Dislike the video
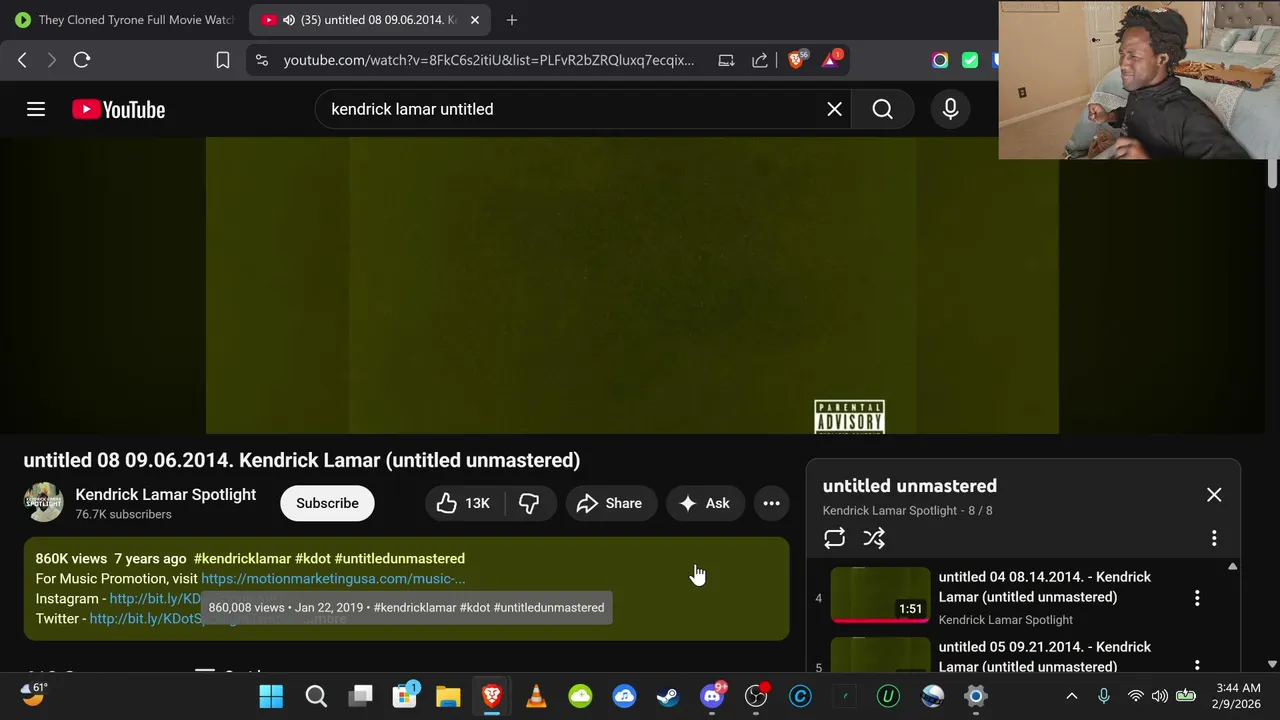 click(530, 503)
